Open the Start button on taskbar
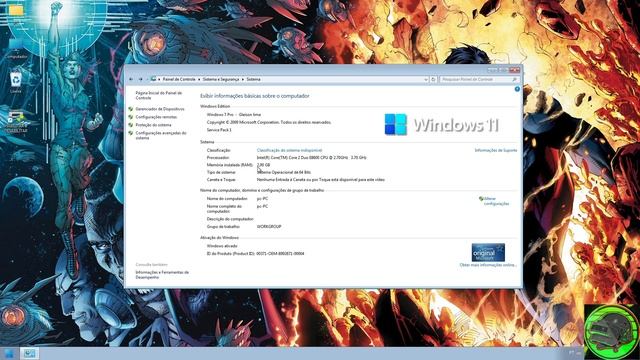The width and height of the screenshot is (640, 360). coord(9,353)
